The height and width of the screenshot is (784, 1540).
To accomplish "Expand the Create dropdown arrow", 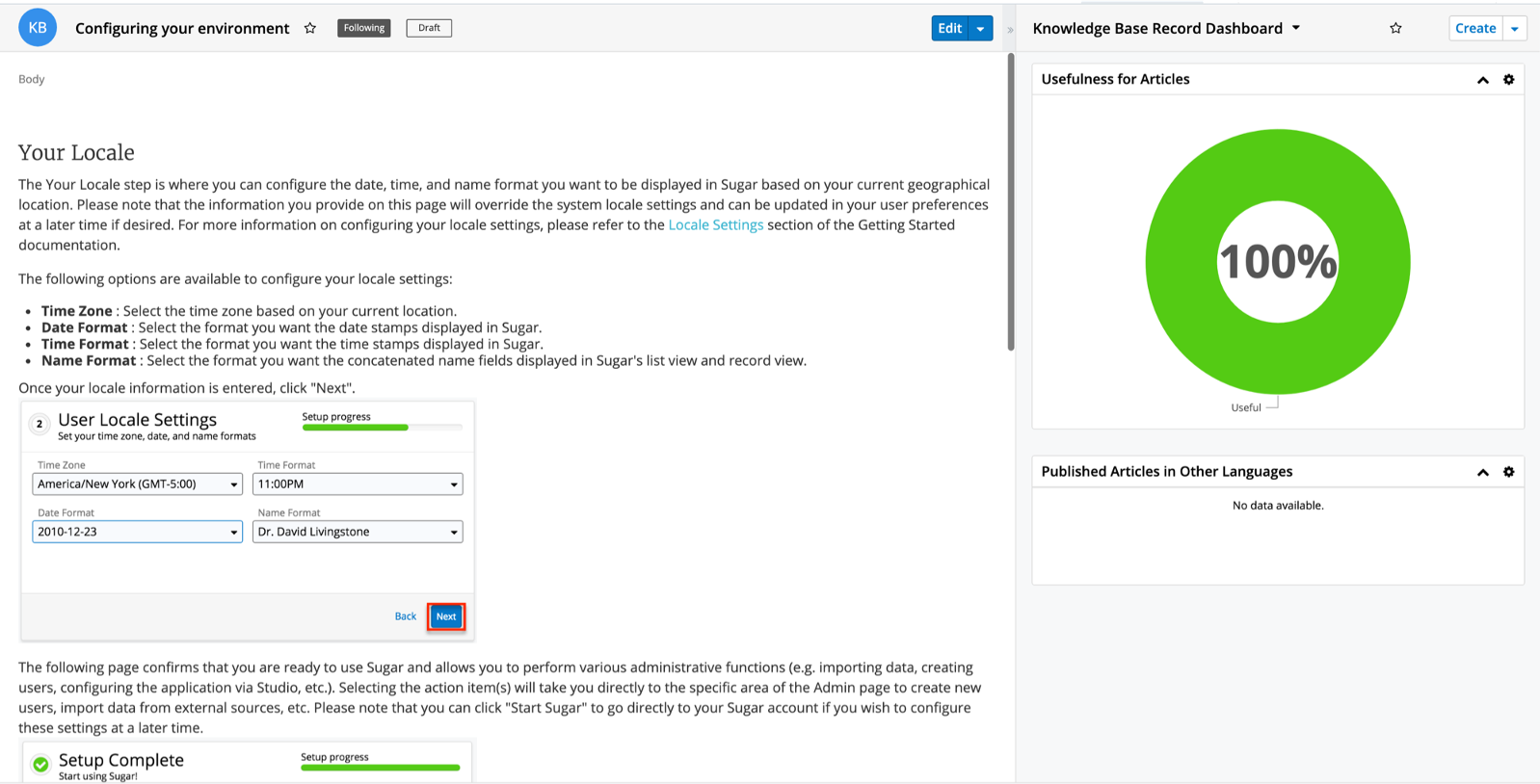I will tap(1515, 28).
